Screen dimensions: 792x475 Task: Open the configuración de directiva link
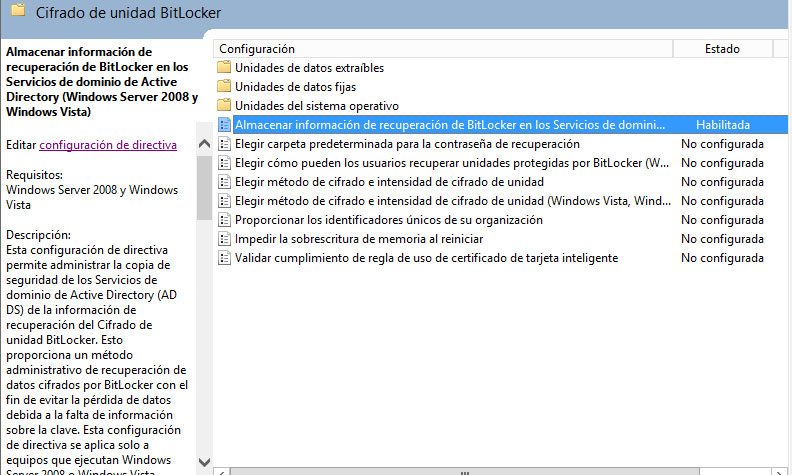point(108,145)
